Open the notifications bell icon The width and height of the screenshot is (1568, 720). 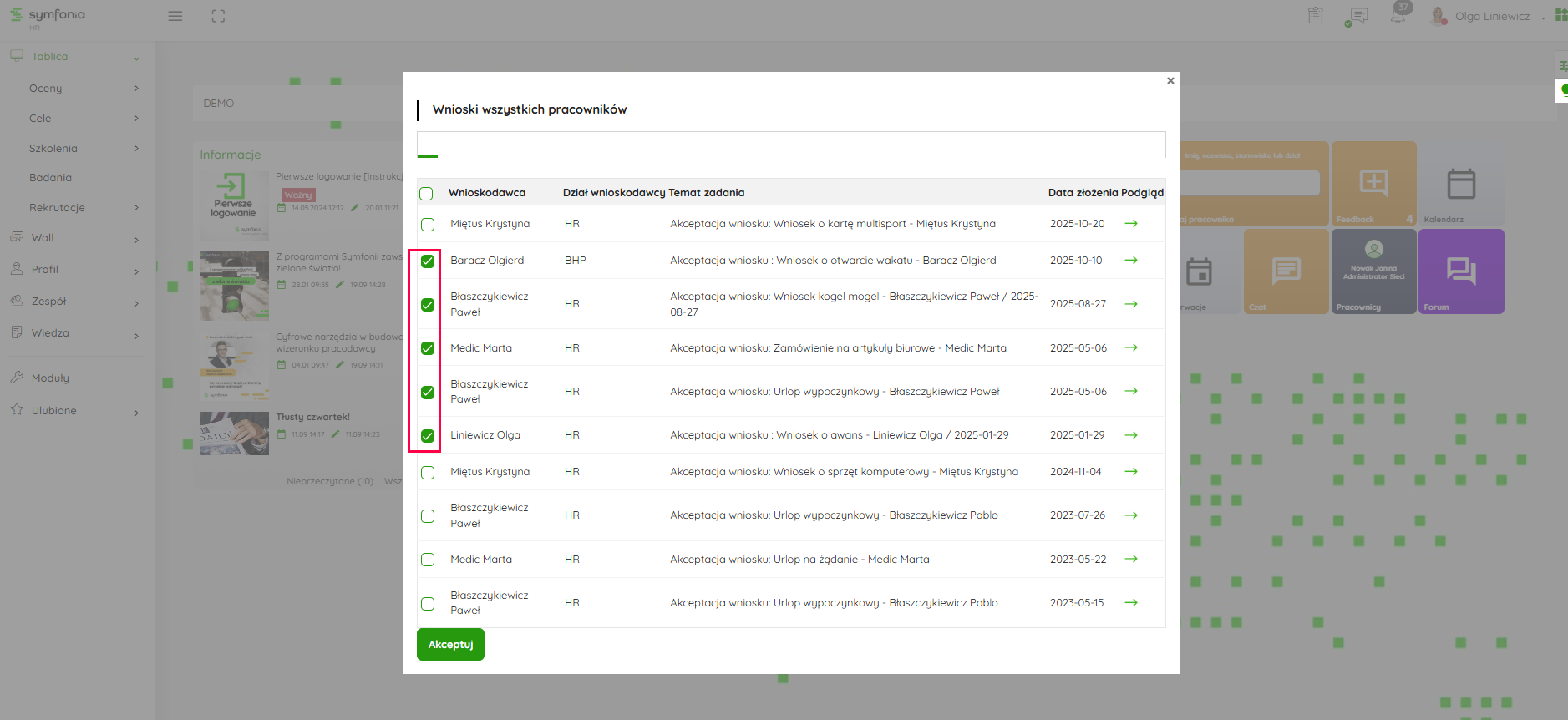tap(1398, 16)
